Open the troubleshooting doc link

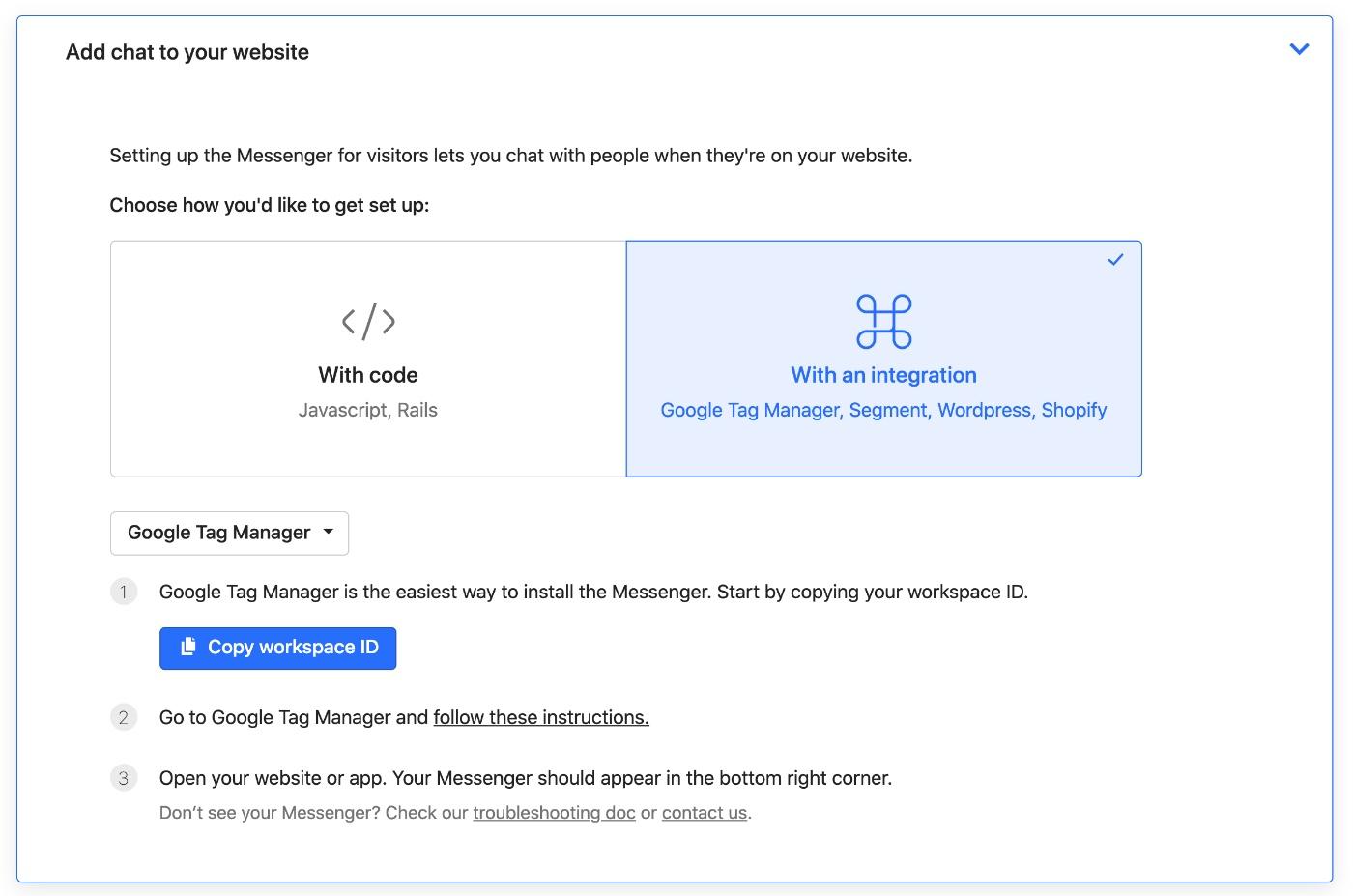coord(554,813)
